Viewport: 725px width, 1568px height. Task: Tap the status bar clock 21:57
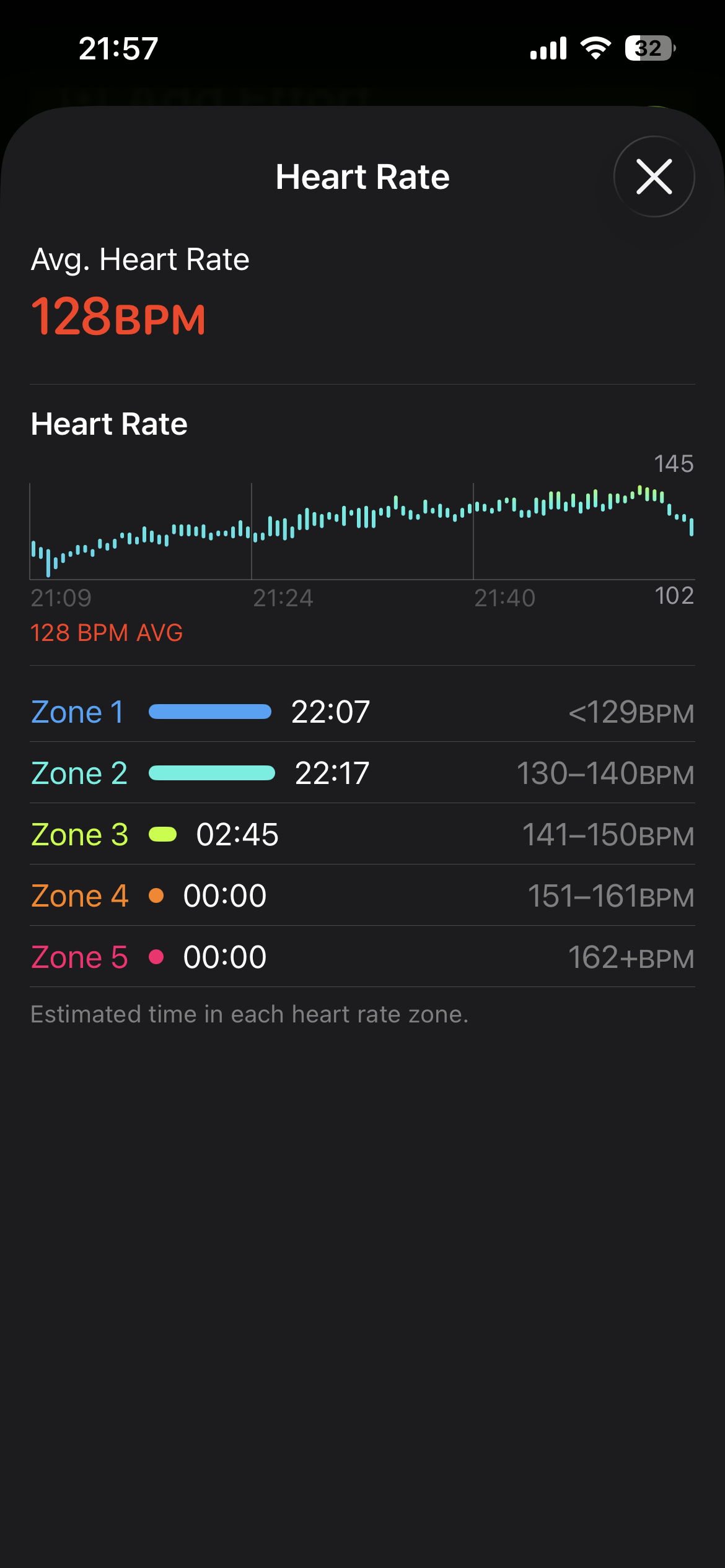(118, 48)
